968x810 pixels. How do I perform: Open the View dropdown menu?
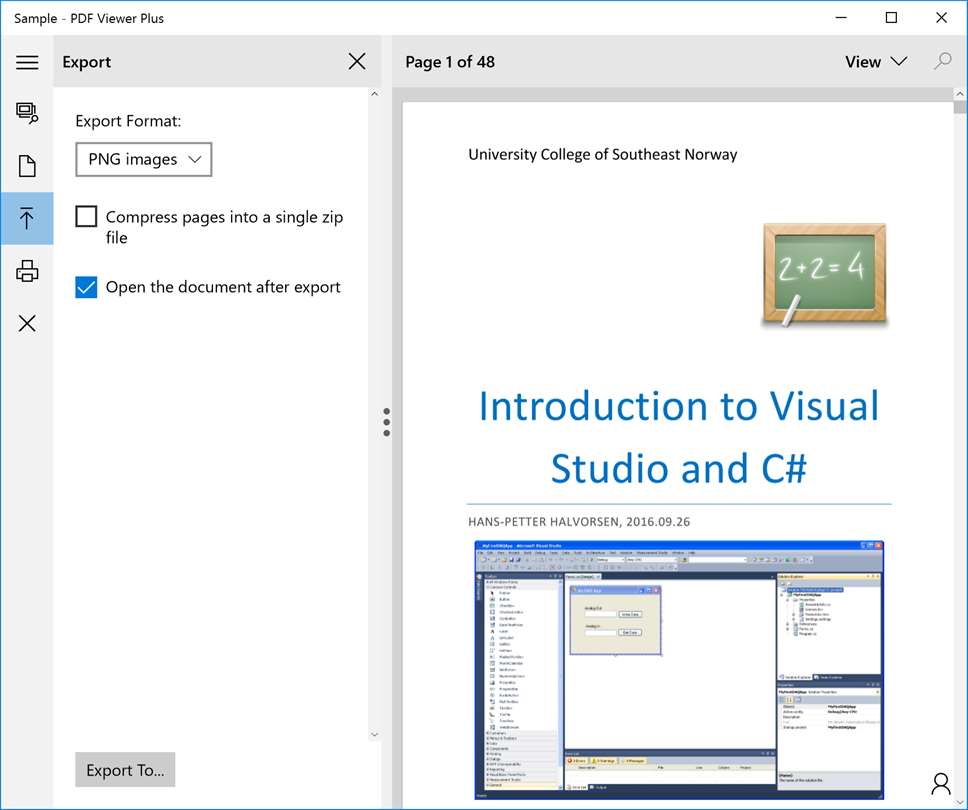point(875,62)
